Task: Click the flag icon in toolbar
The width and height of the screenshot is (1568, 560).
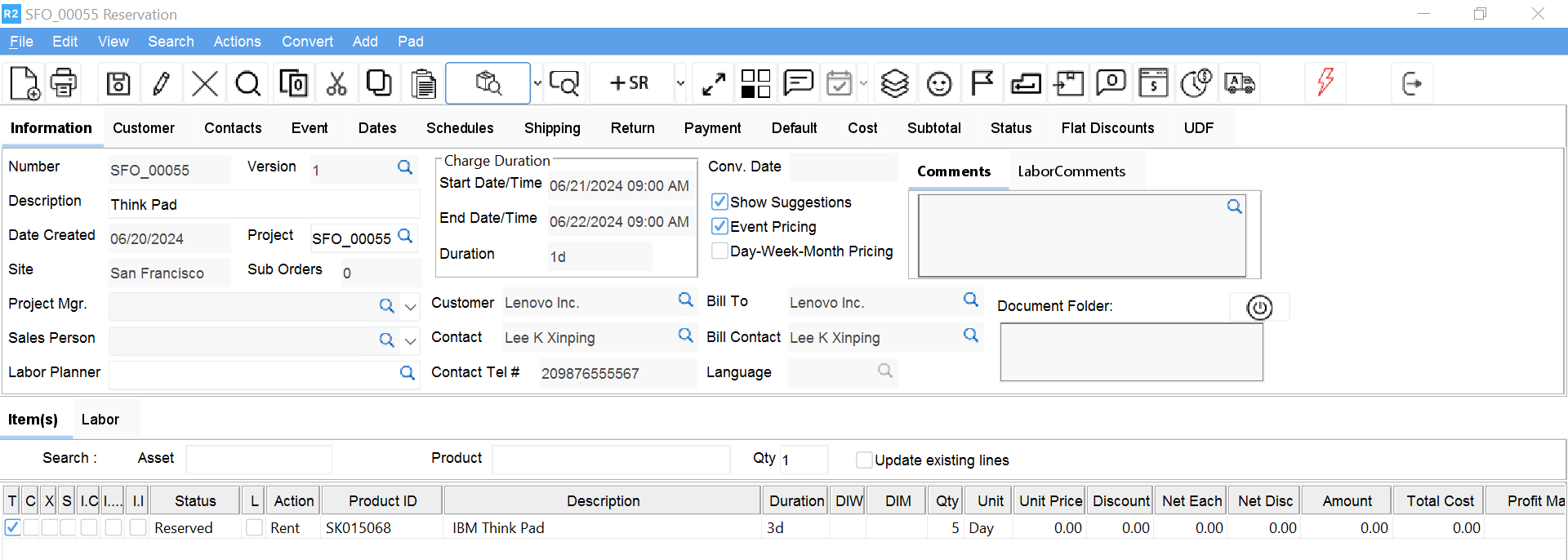Action: coord(982,83)
